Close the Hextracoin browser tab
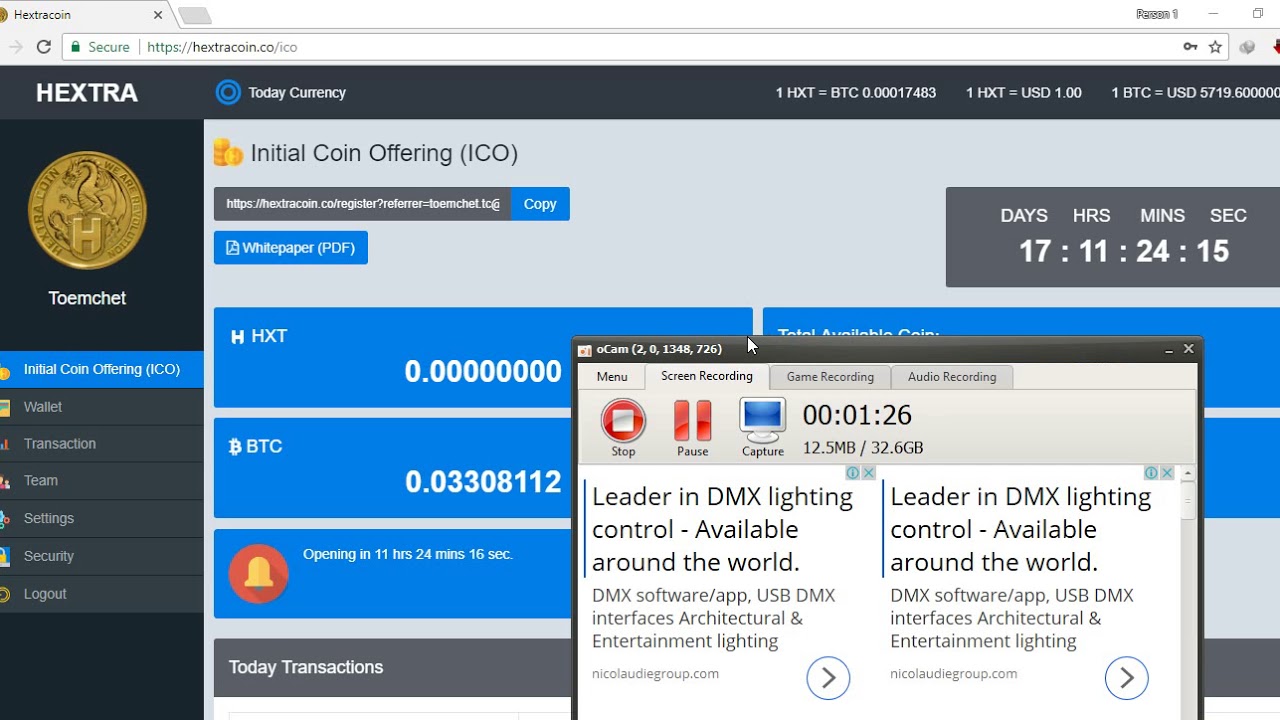 [x=158, y=15]
